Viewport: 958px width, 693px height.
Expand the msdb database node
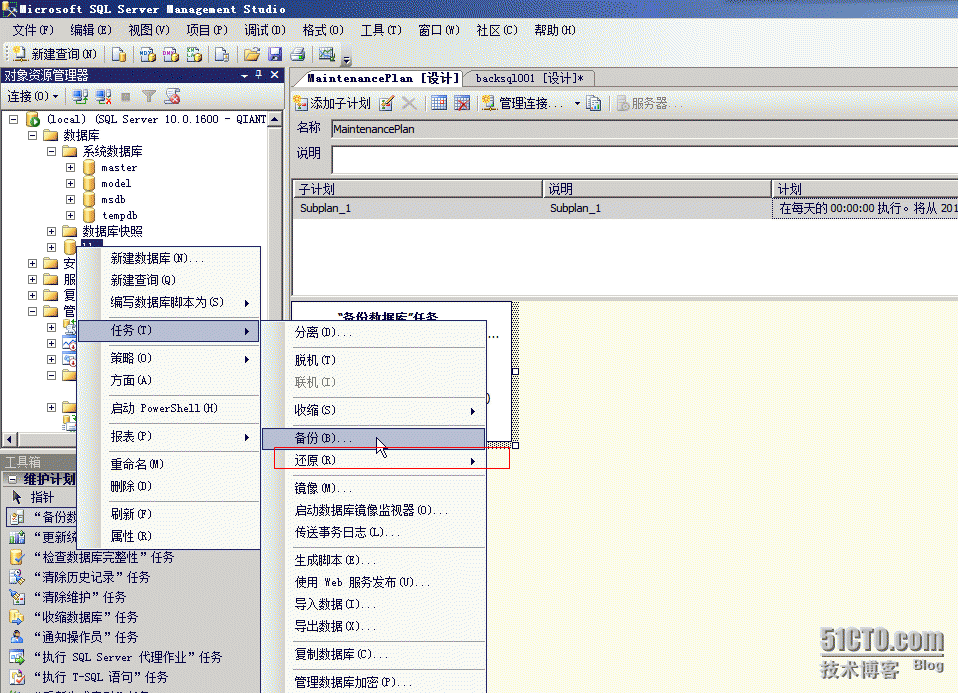70,199
